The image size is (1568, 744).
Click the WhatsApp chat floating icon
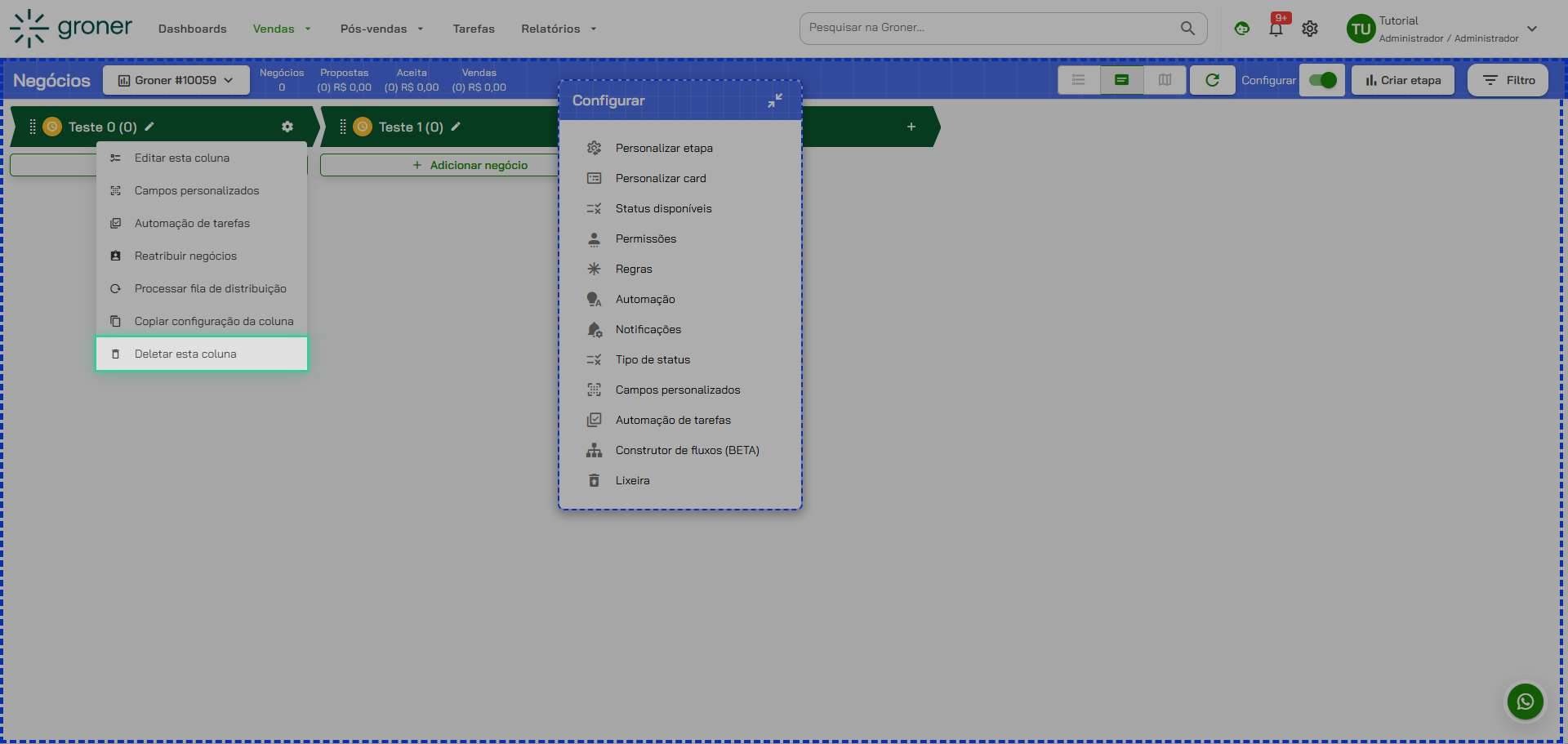pyautogui.click(x=1525, y=702)
